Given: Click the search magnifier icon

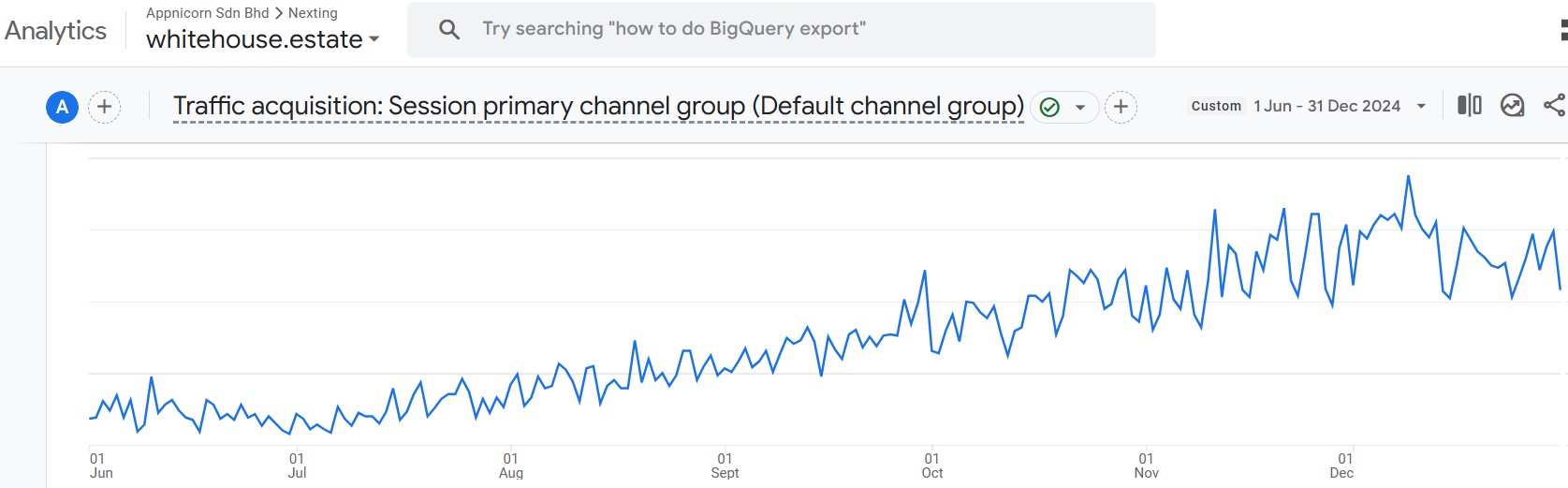Looking at the screenshot, I should [449, 29].
